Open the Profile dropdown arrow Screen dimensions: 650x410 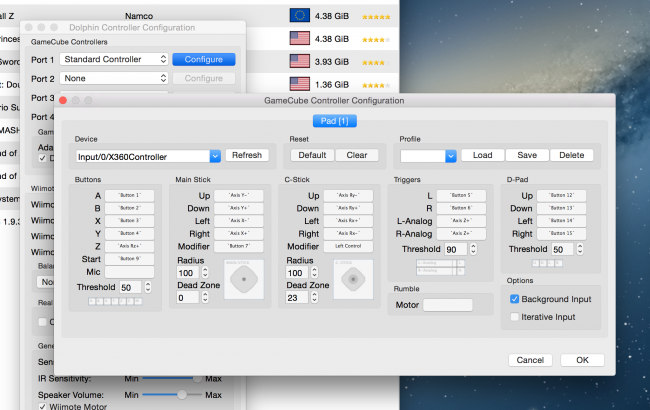point(451,156)
